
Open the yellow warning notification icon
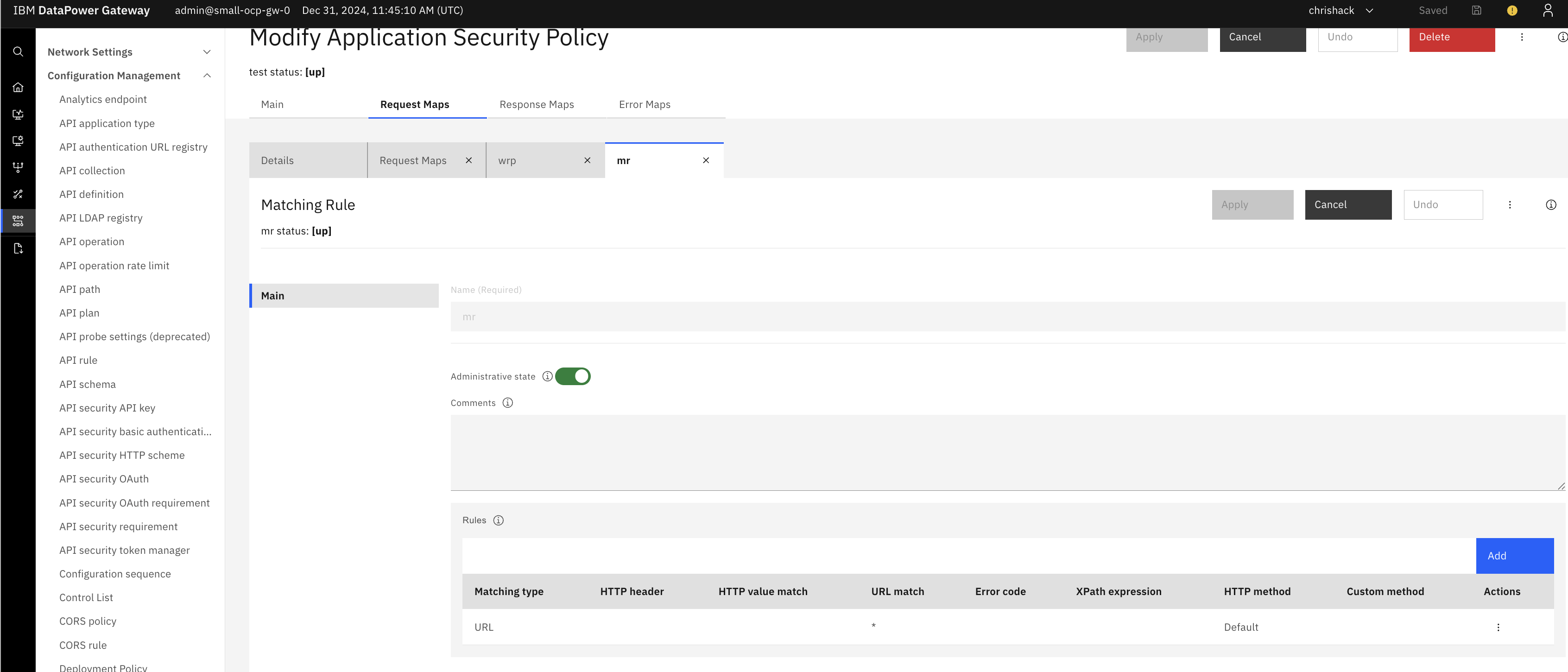coord(1512,10)
